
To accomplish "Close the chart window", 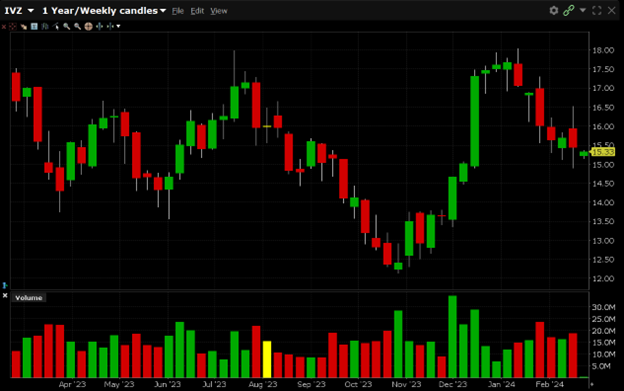I will coord(612,10).
